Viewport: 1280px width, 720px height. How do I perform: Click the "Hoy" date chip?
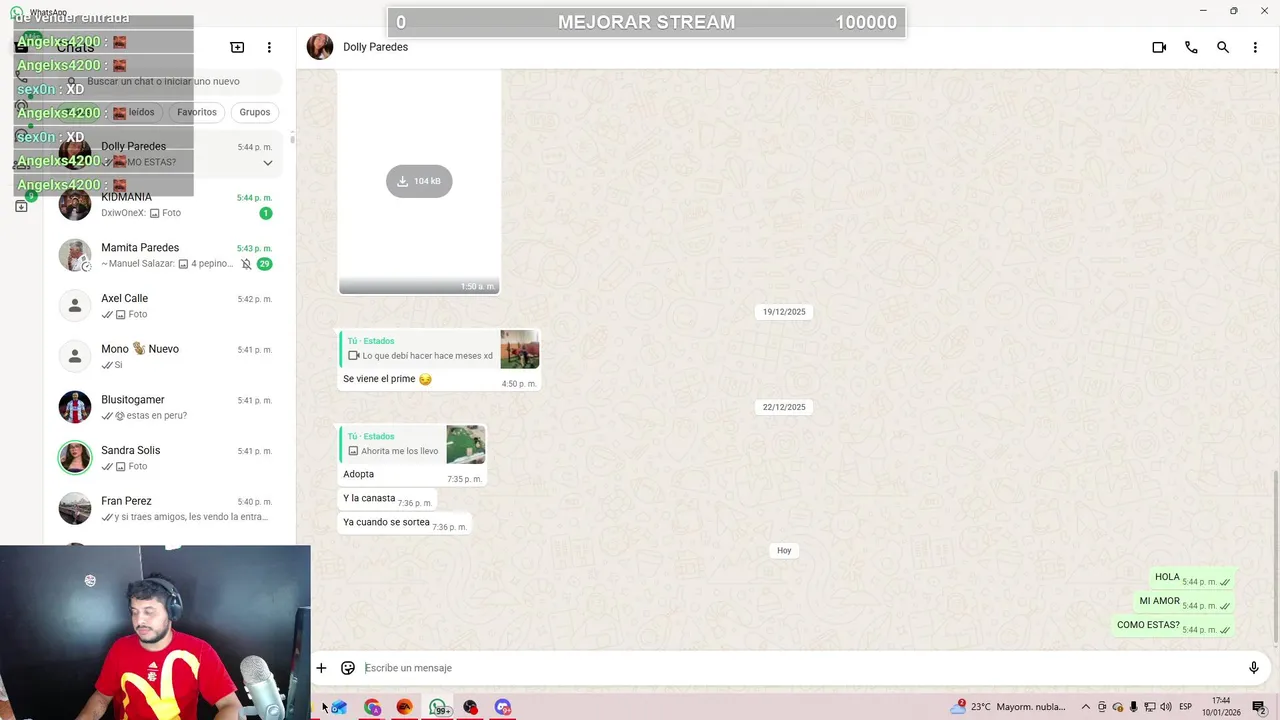[784, 551]
